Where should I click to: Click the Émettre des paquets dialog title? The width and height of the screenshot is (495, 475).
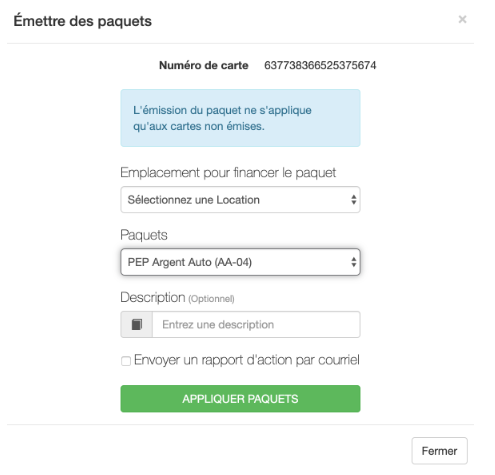pyautogui.click(x=83, y=21)
